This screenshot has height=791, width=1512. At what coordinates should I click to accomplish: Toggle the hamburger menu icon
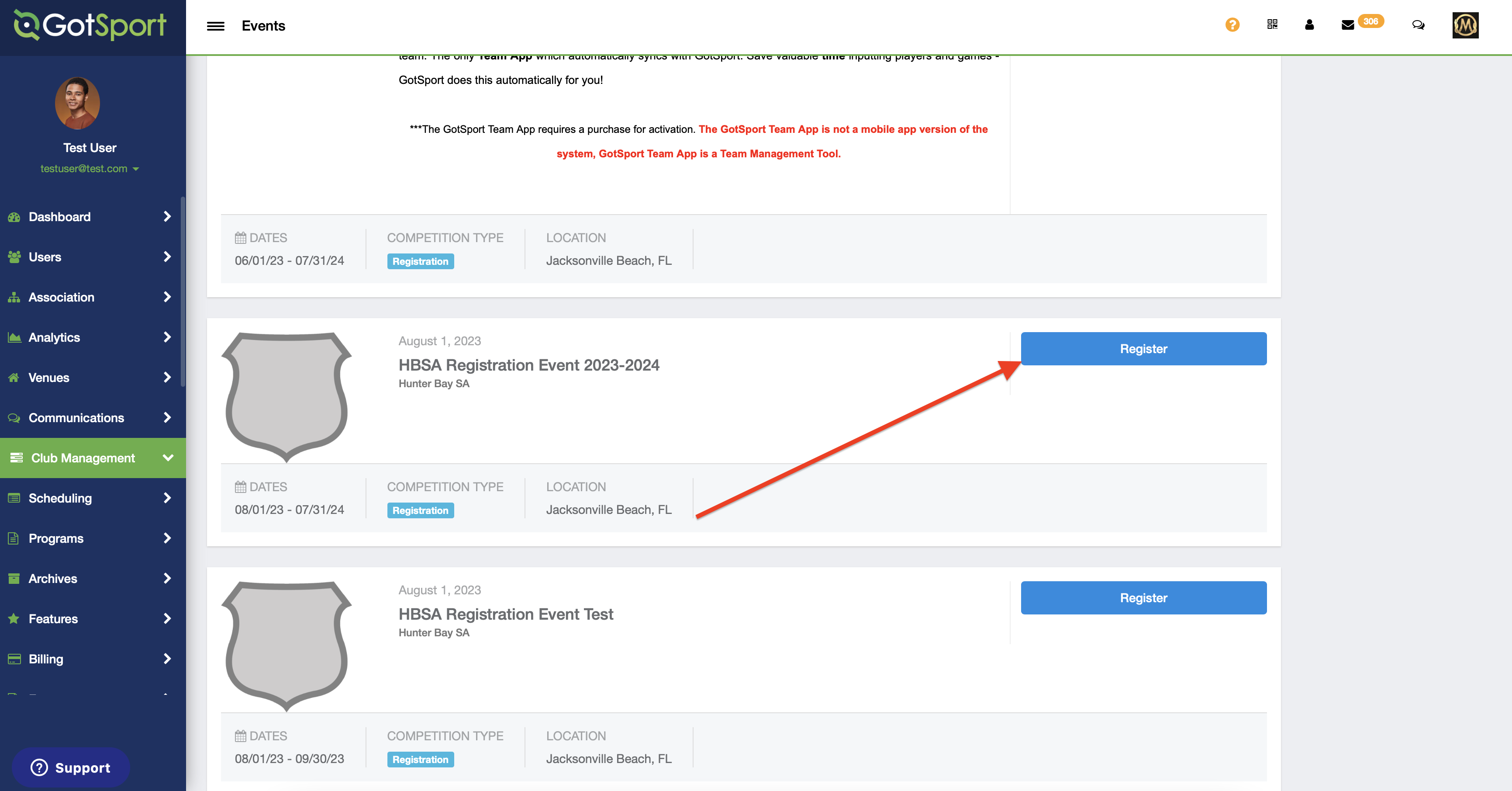coord(215,26)
